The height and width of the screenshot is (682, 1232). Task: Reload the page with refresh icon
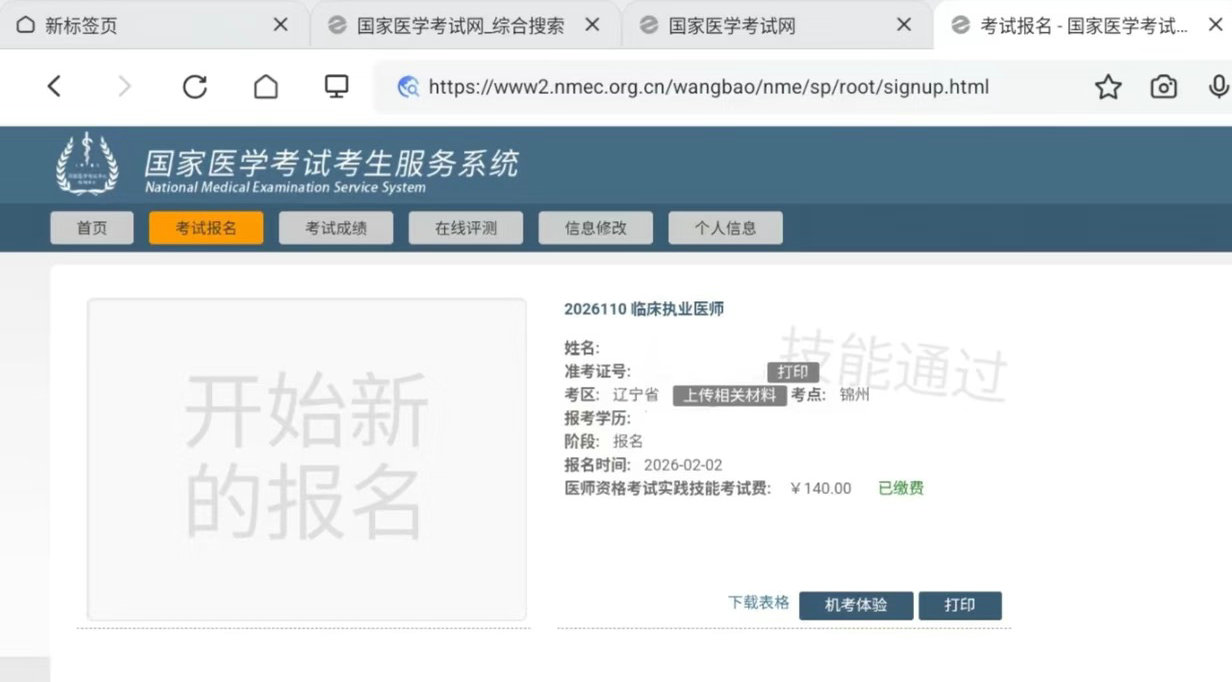pos(194,87)
